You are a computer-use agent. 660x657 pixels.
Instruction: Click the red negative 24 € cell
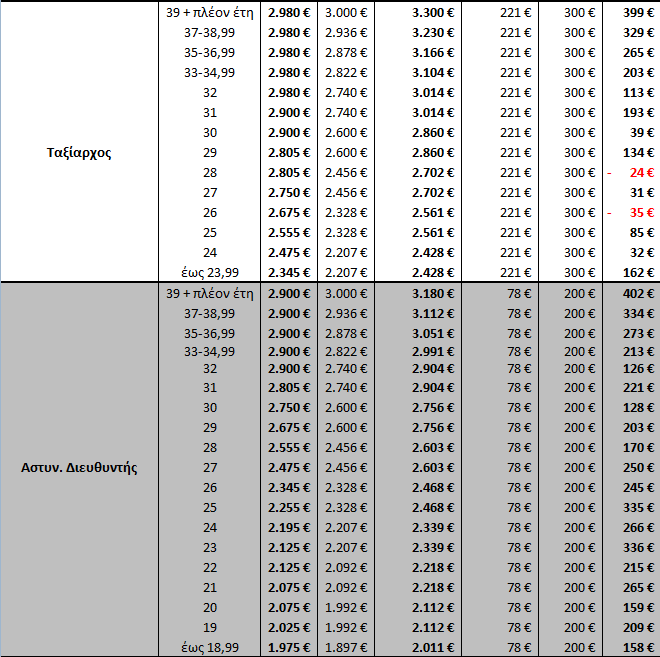click(x=633, y=172)
